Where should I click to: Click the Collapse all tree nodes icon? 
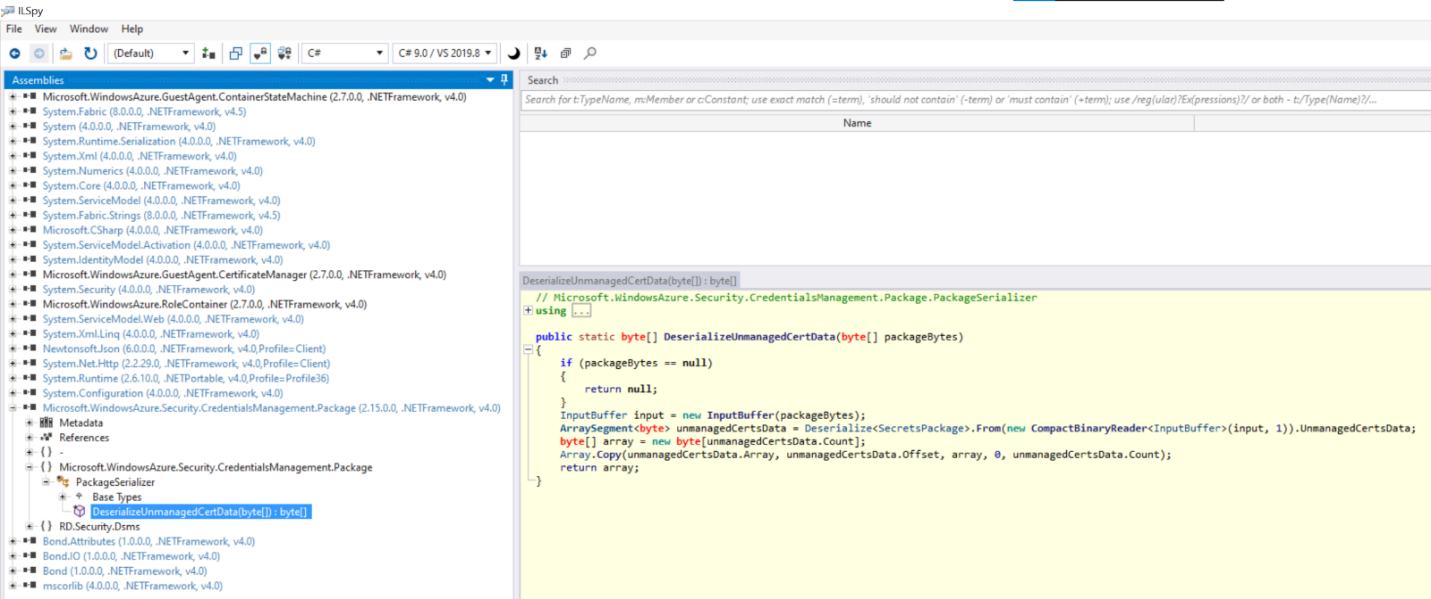click(565, 53)
